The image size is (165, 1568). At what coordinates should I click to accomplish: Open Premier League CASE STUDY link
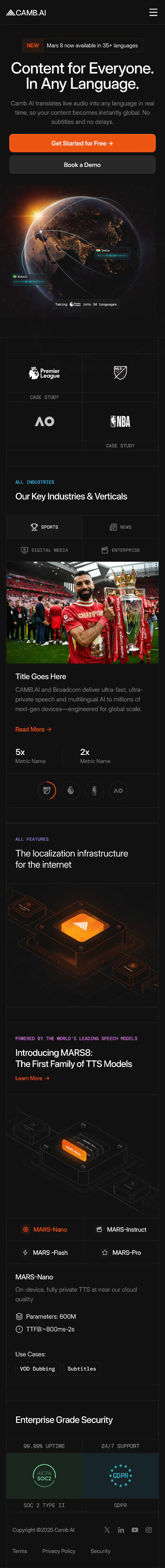coord(45,397)
